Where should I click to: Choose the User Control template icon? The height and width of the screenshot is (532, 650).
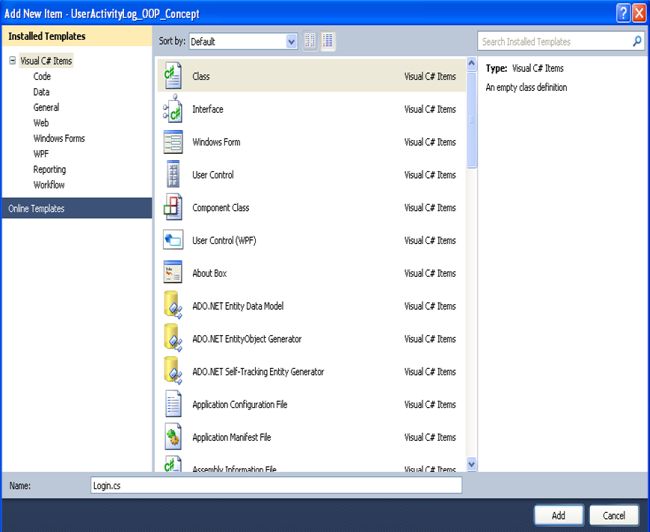click(172, 174)
